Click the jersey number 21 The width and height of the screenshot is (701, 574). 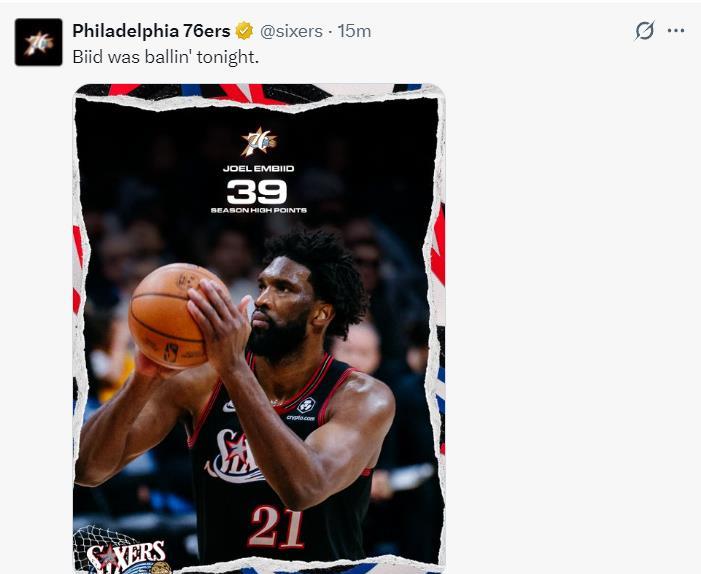277,527
